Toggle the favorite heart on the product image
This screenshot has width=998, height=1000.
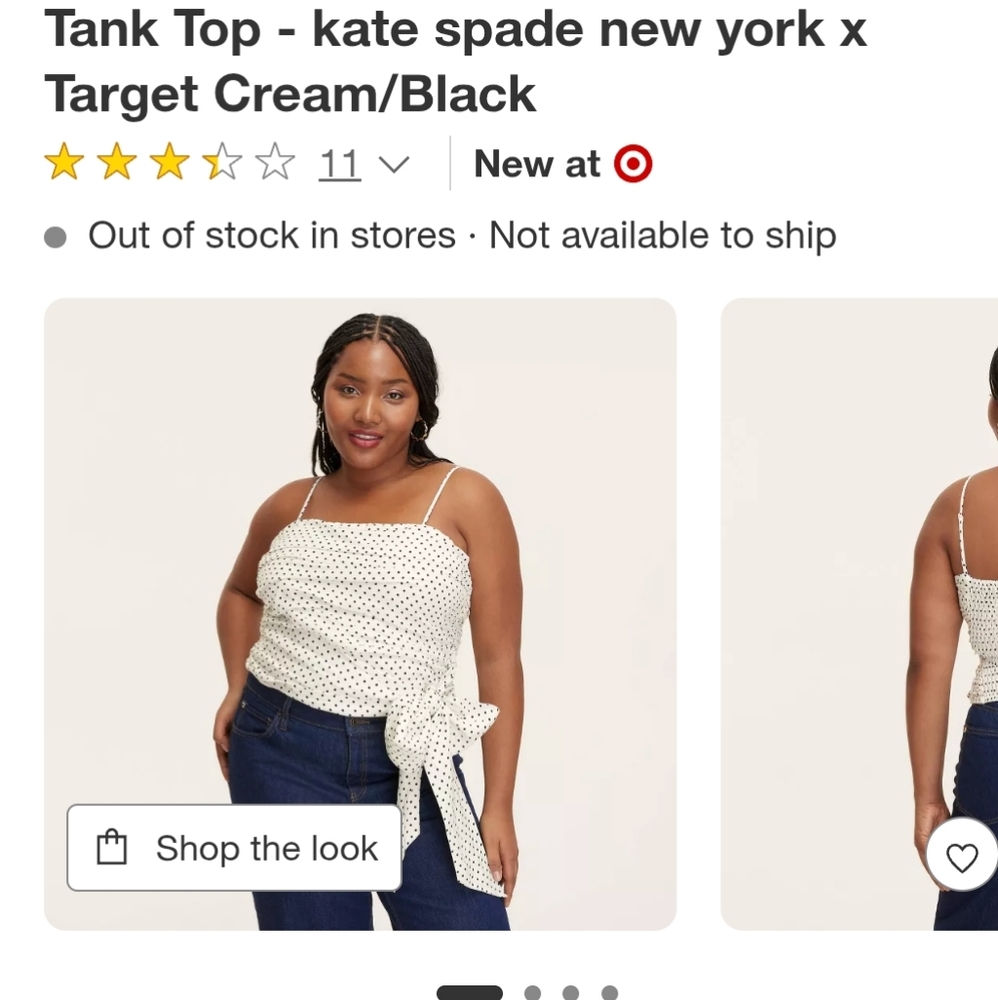[961, 857]
